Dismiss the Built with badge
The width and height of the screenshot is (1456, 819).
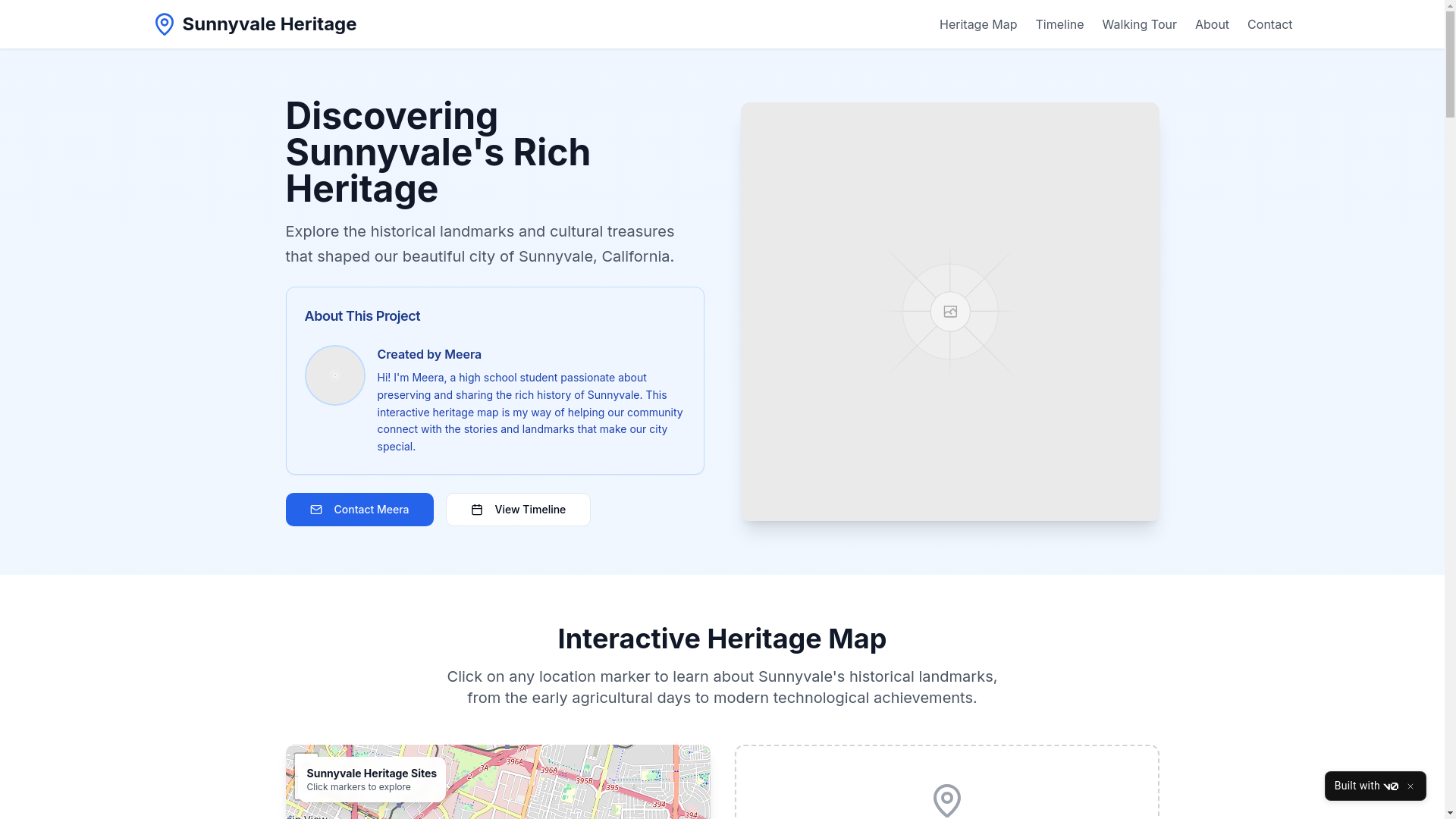tap(1410, 786)
